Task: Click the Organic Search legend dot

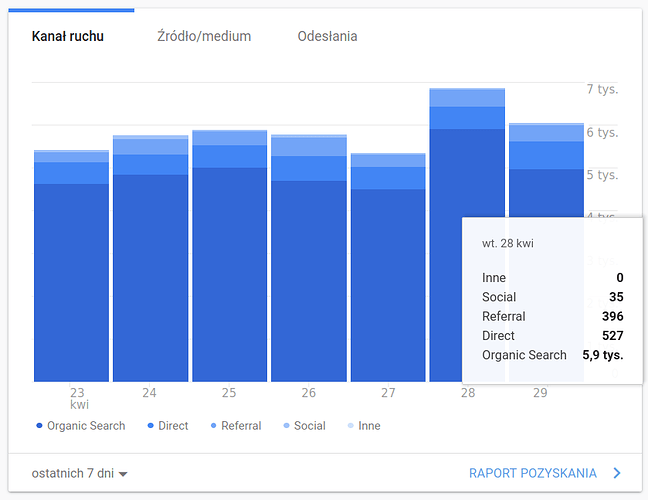Action: pos(39,426)
